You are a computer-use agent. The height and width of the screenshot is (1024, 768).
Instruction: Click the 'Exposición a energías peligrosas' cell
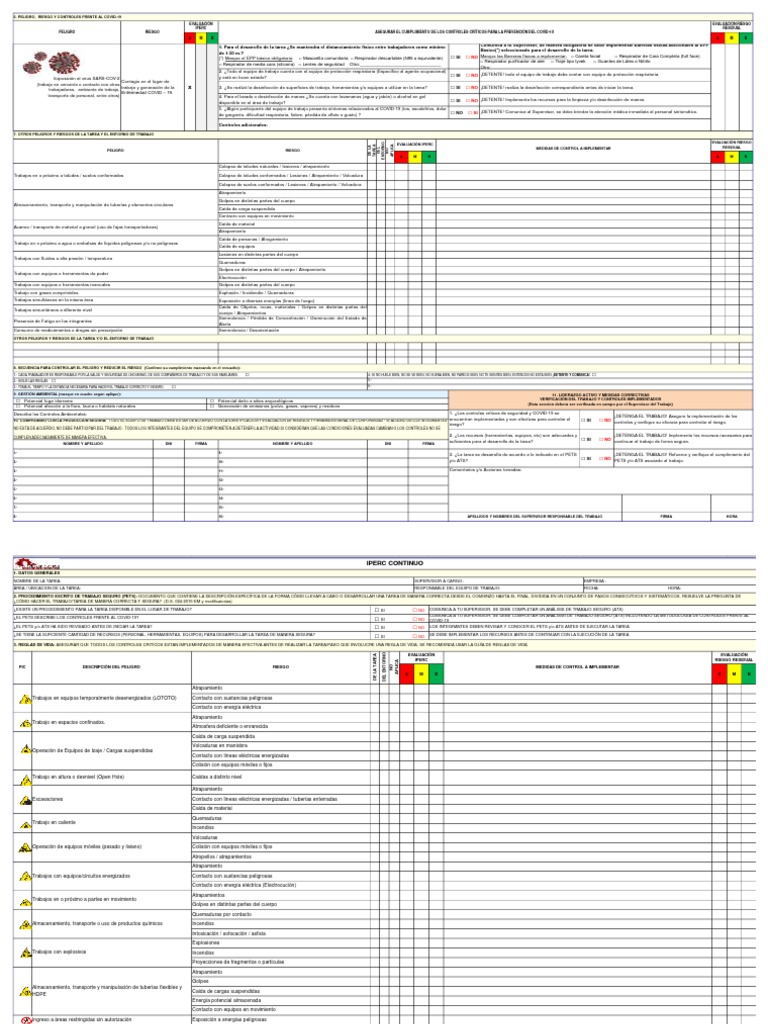click(x=281, y=1019)
